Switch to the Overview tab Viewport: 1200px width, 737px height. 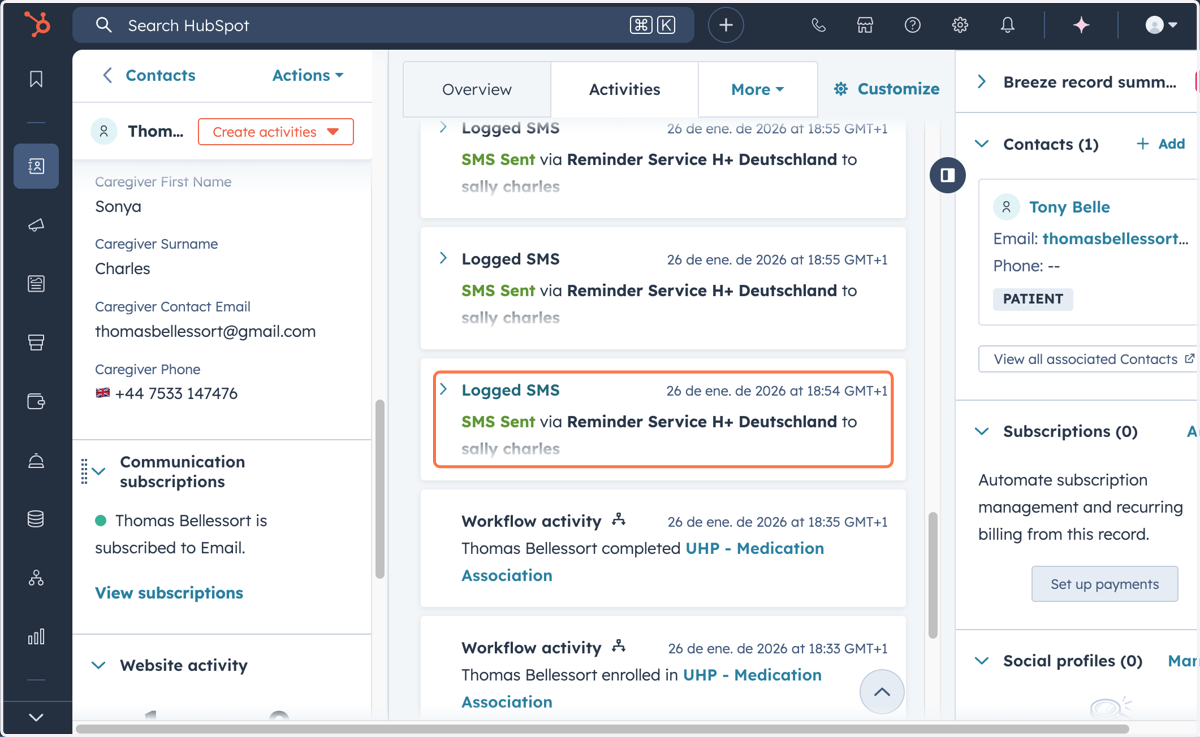click(x=477, y=89)
